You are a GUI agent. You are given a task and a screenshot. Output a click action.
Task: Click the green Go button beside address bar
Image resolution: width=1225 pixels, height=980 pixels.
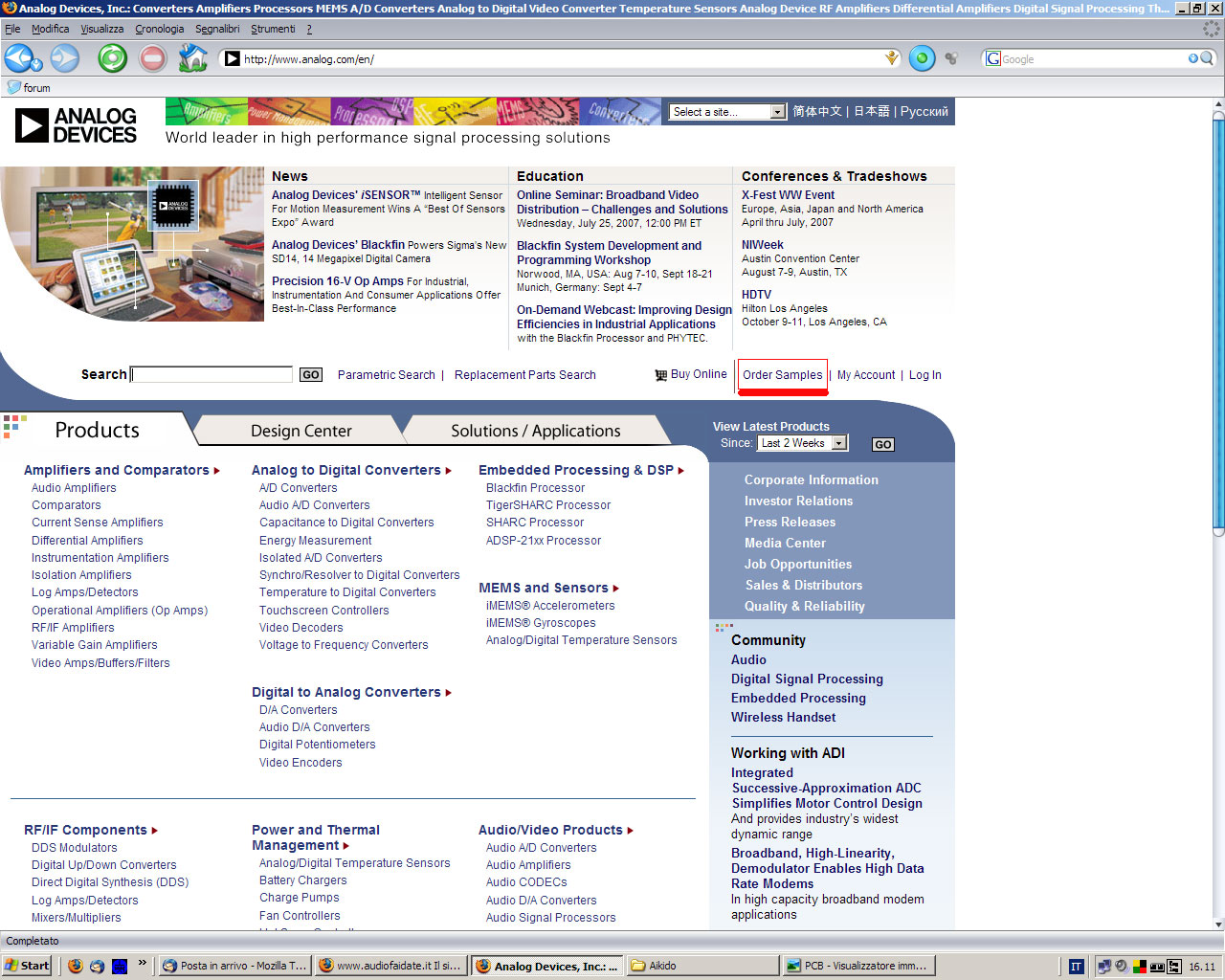pyautogui.click(x=922, y=58)
